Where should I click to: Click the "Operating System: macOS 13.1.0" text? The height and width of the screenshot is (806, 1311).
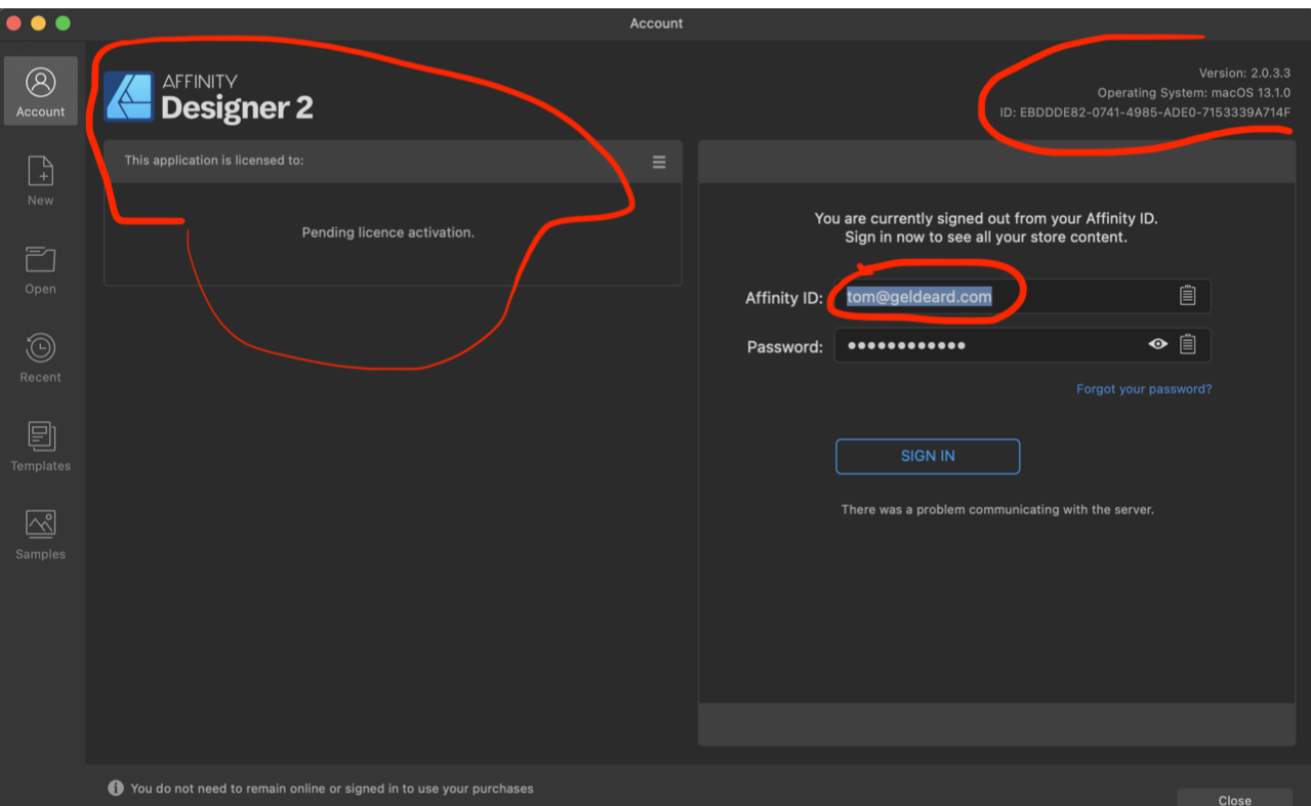1194,92
